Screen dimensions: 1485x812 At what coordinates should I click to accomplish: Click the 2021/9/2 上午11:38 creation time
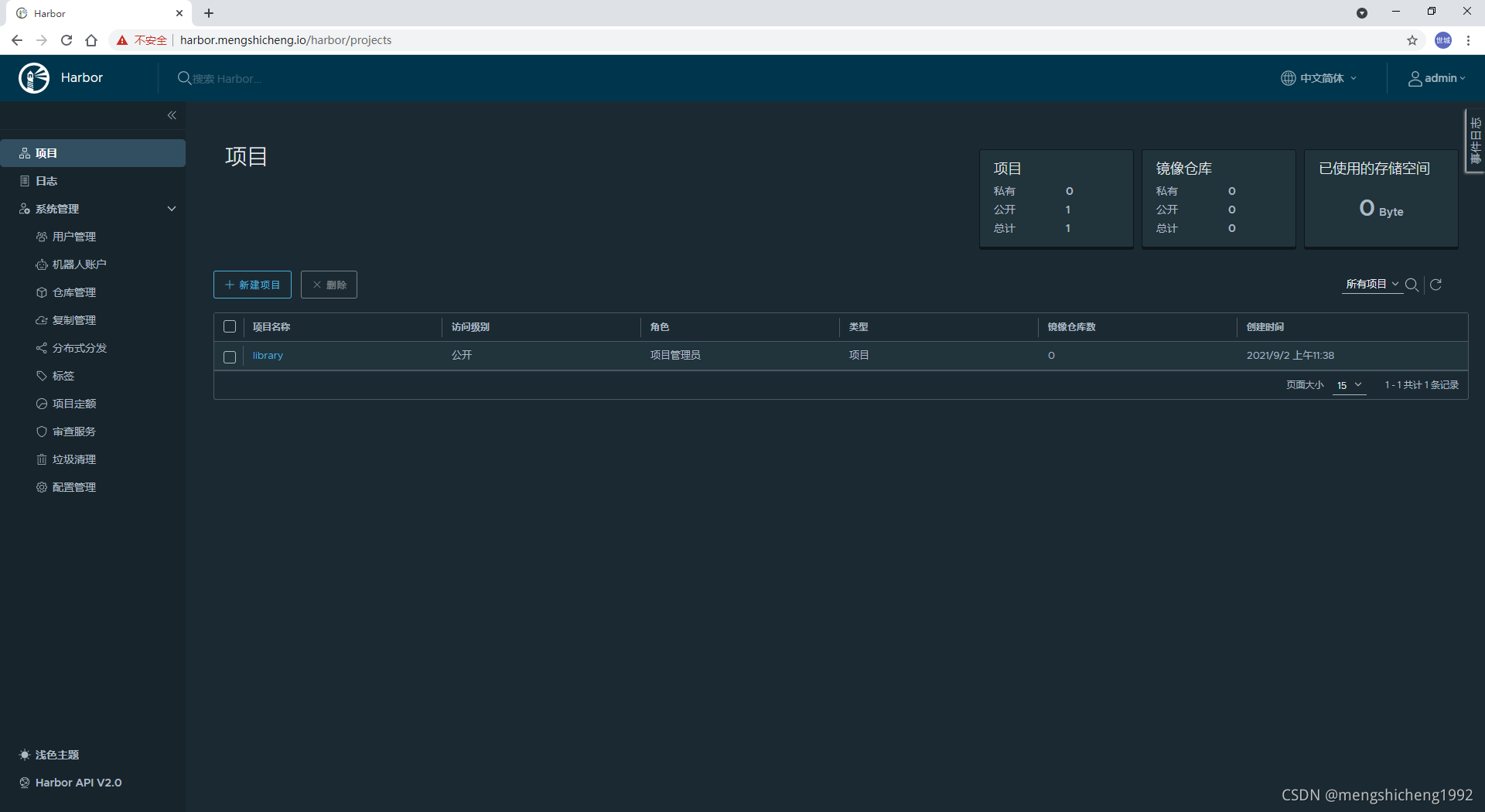(1290, 356)
